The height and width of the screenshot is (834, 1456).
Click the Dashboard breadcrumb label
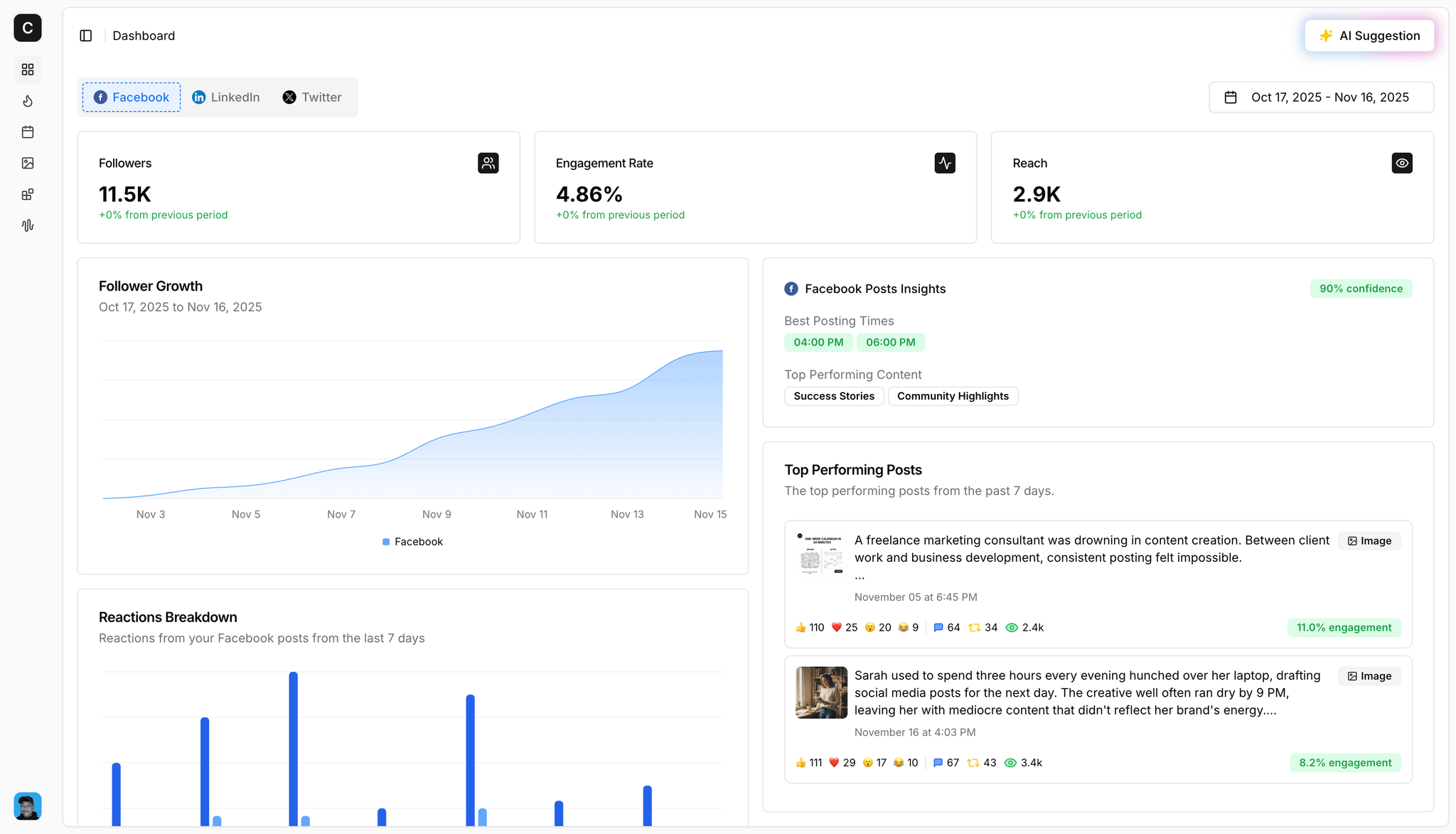(x=144, y=35)
